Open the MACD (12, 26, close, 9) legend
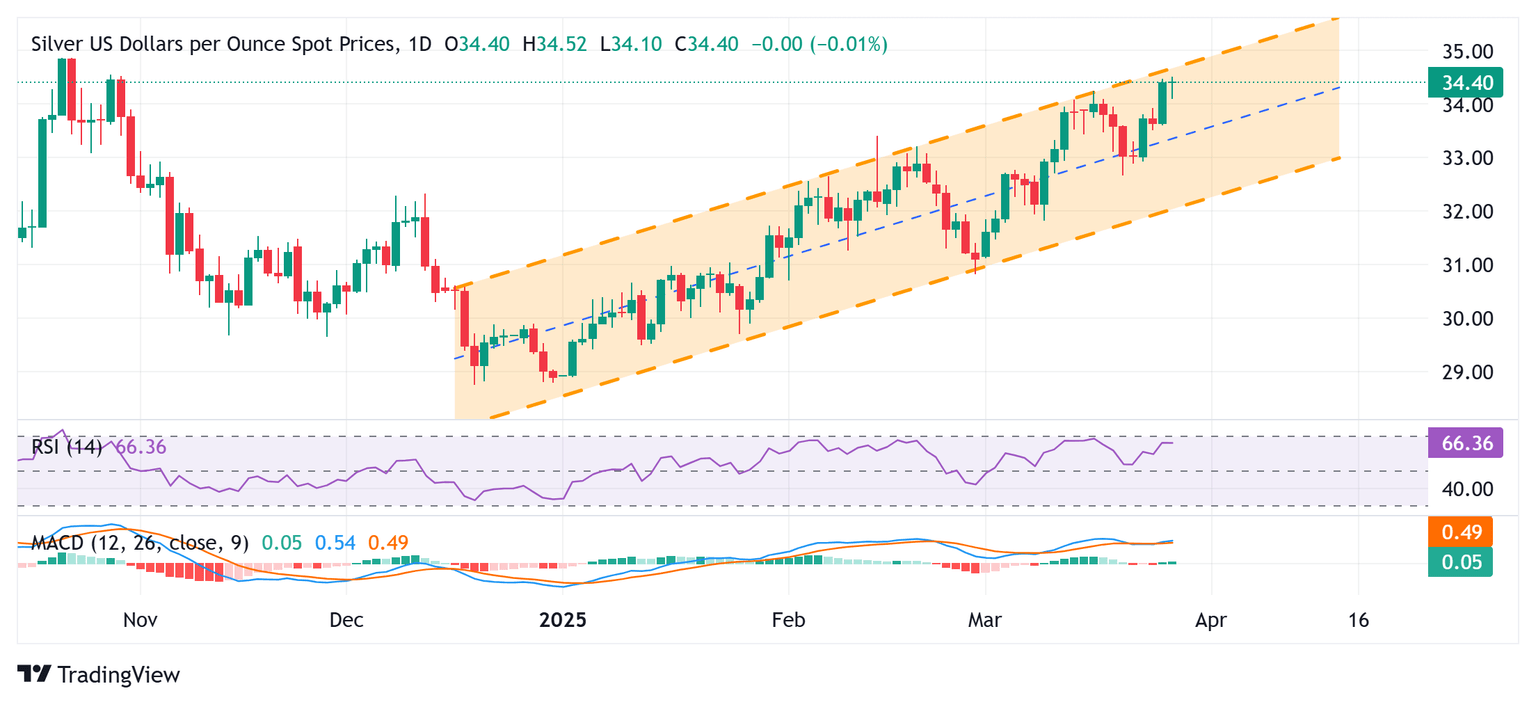Image resolution: width=1536 pixels, height=705 pixels. [x=138, y=543]
